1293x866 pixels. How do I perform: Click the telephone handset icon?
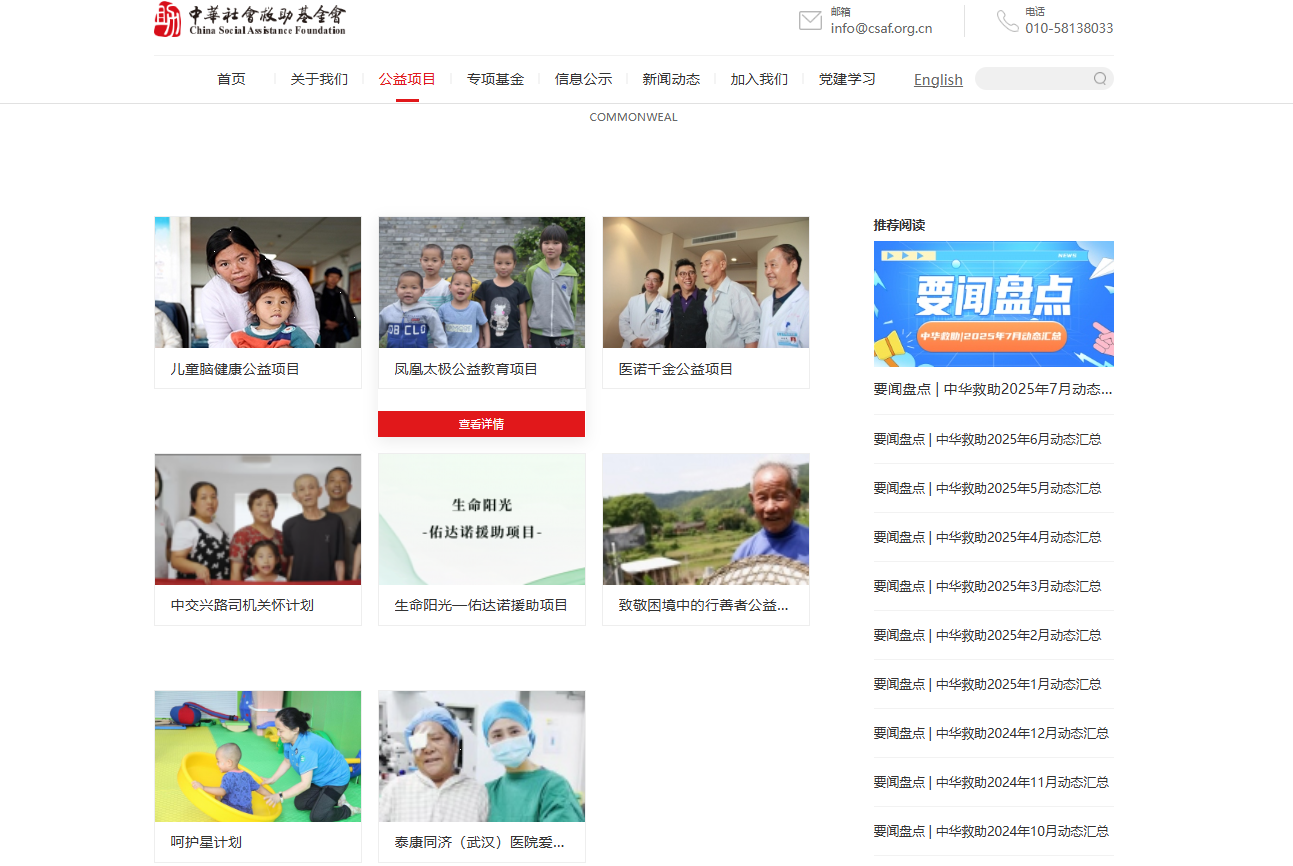coord(1007,20)
